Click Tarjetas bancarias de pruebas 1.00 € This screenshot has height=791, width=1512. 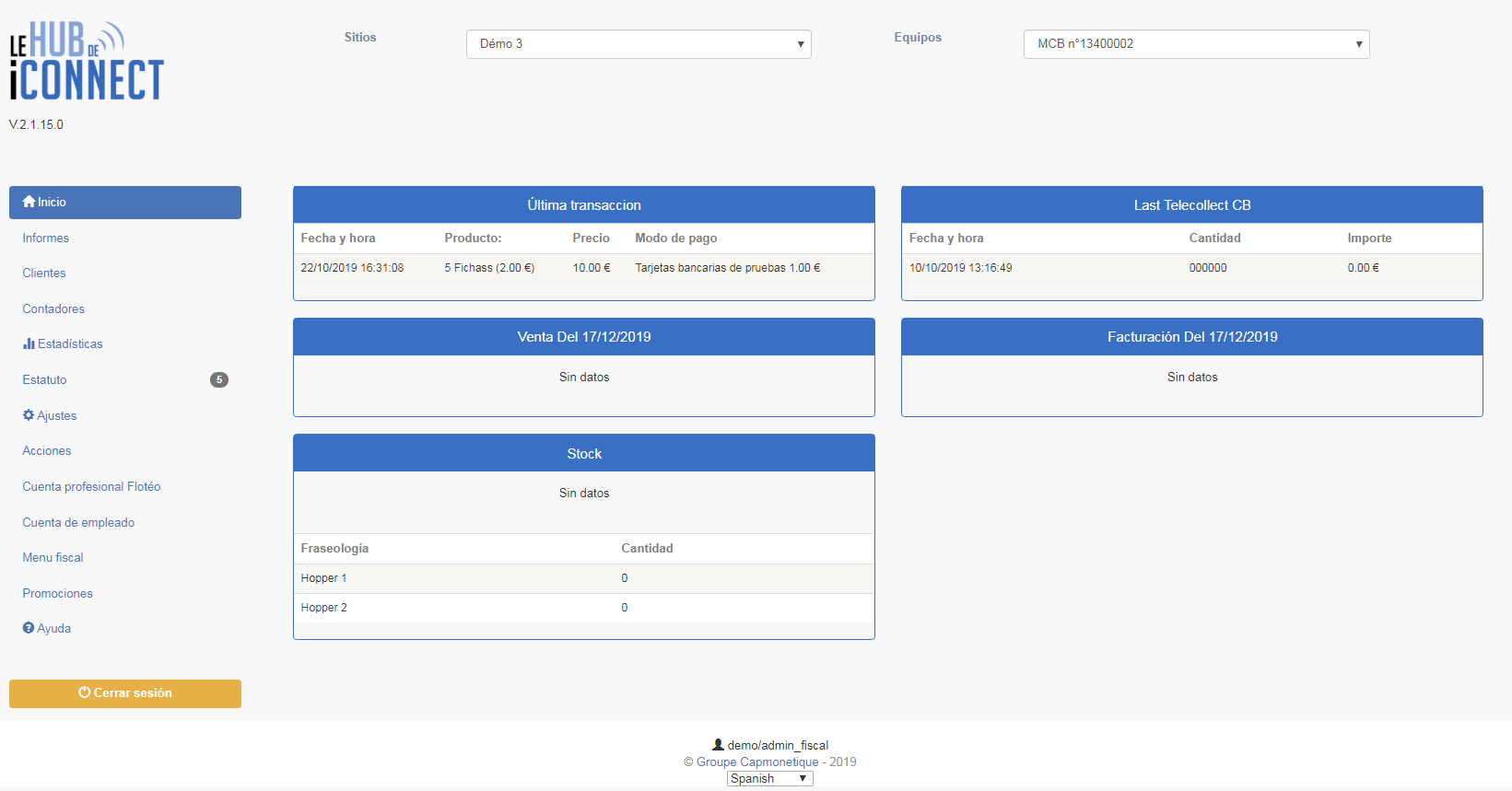click(728, 268)
